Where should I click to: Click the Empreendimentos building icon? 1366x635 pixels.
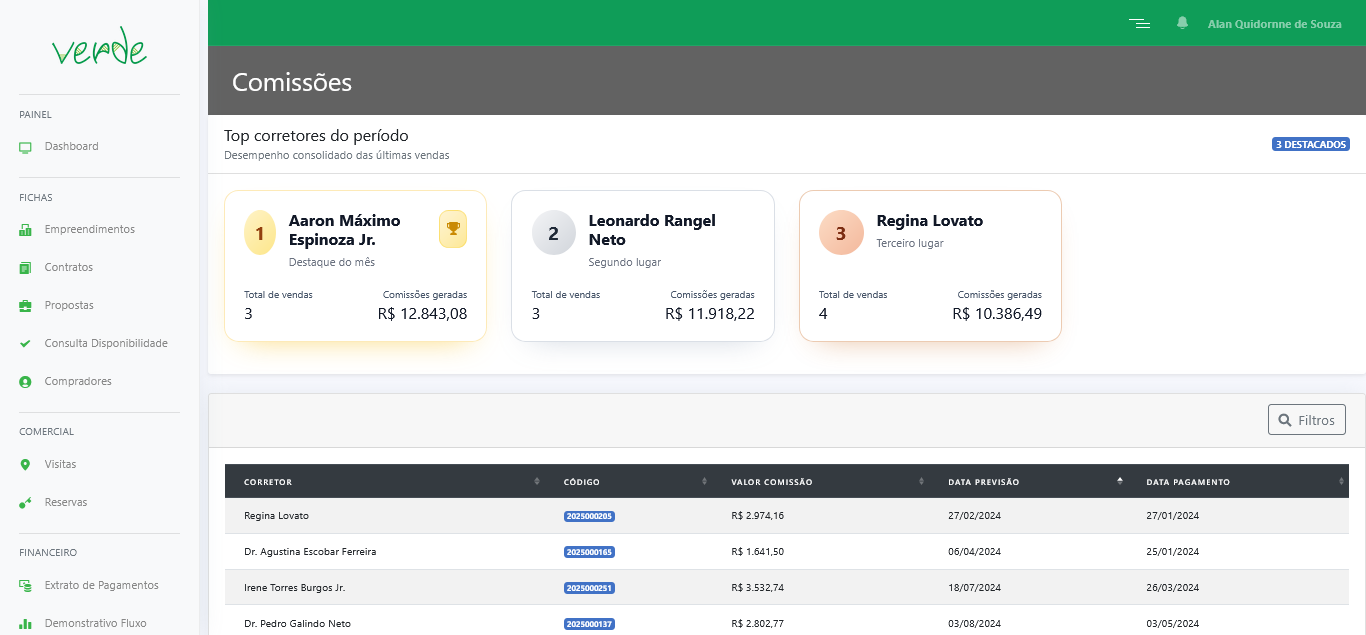[x=26, y=230]
